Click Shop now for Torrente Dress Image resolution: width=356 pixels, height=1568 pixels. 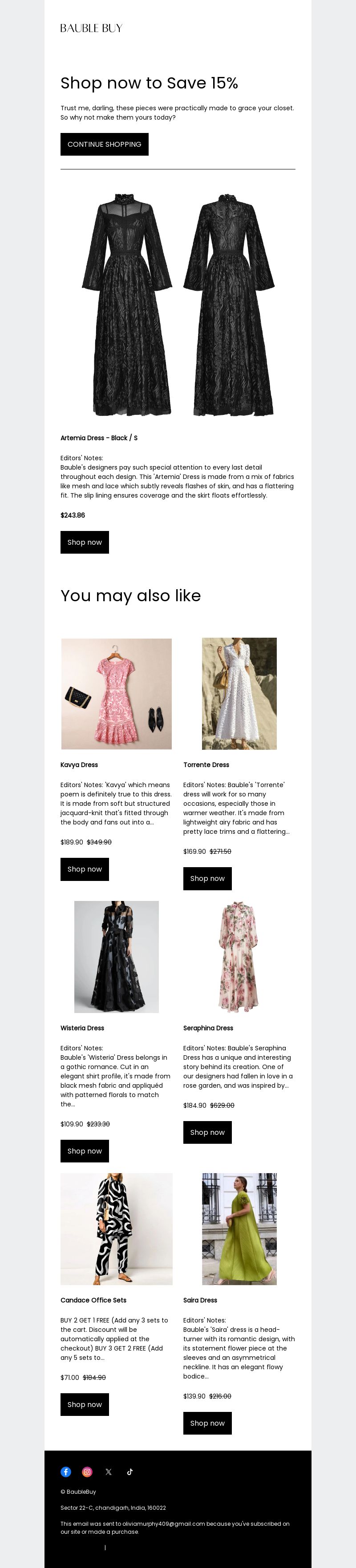point(207,878)
